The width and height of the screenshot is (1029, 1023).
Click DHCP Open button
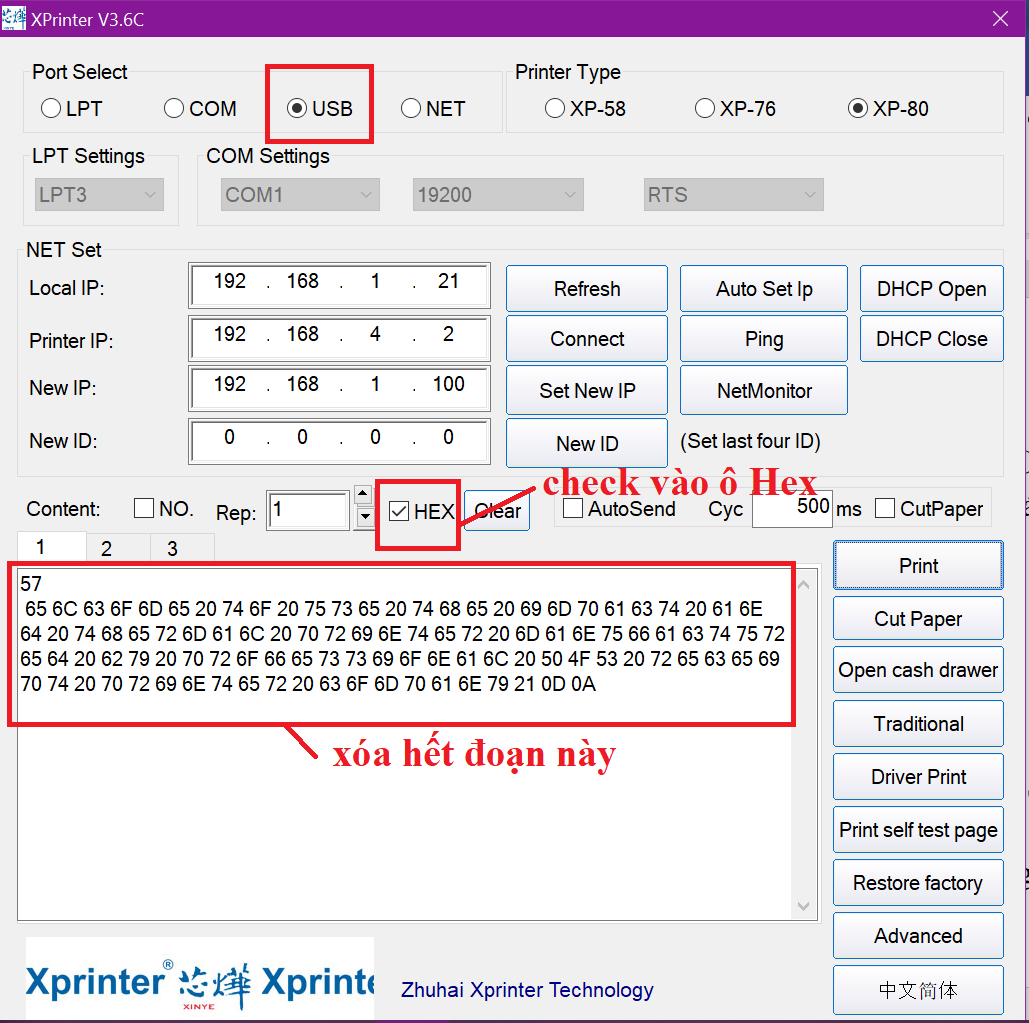[x=931, y=289]
